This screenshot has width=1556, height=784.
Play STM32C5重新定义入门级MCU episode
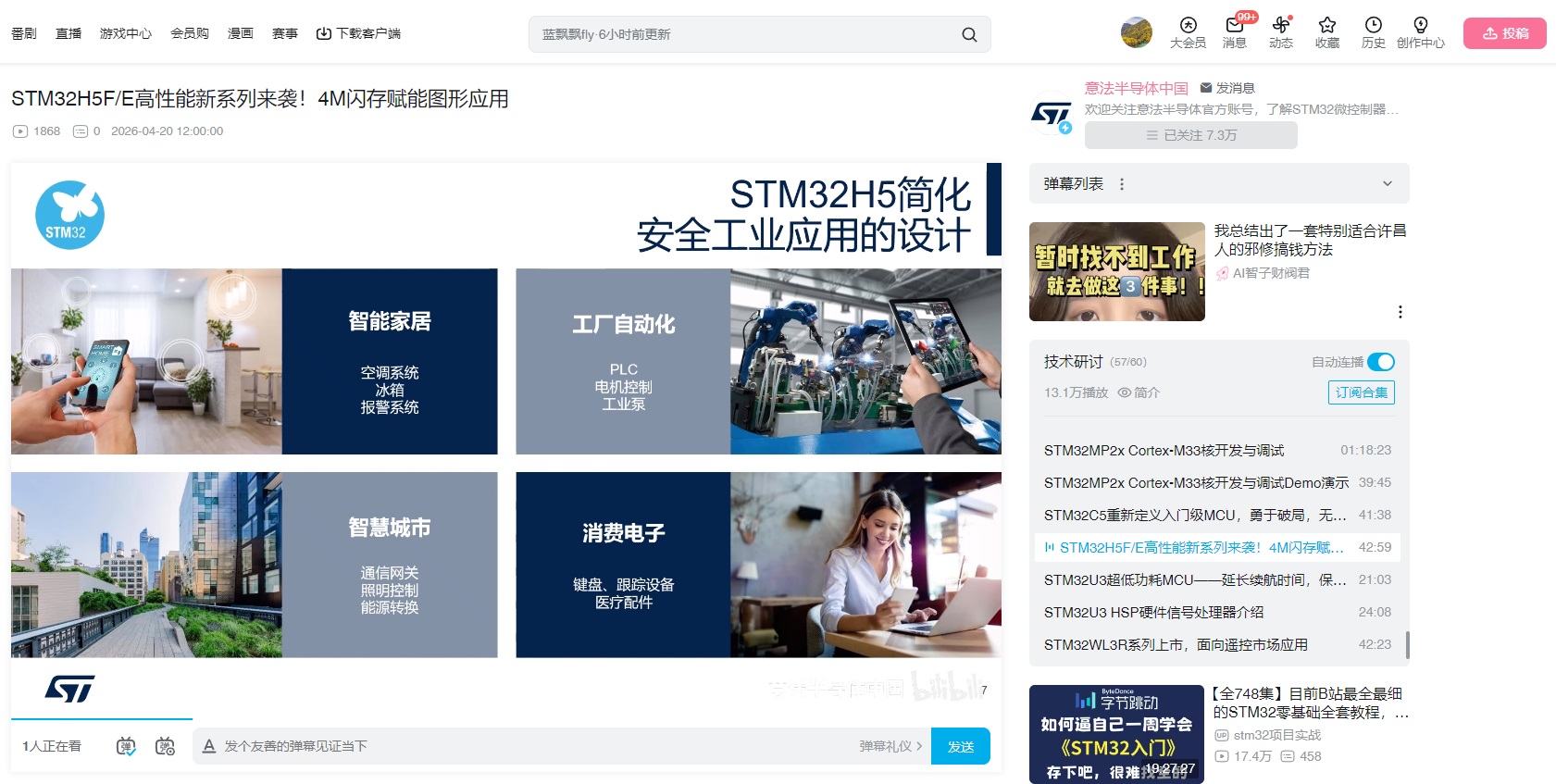[x=1217, y=515]
